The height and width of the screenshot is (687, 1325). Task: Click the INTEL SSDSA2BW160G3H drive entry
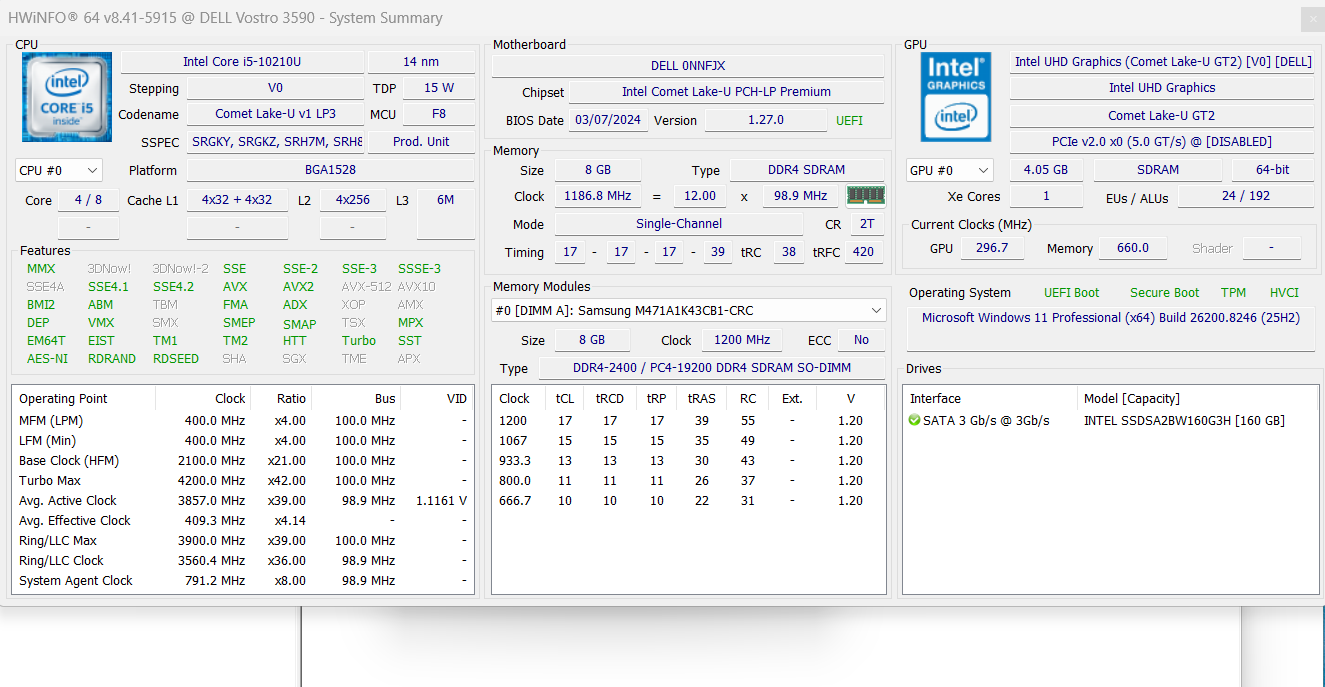pos(1184,421)
